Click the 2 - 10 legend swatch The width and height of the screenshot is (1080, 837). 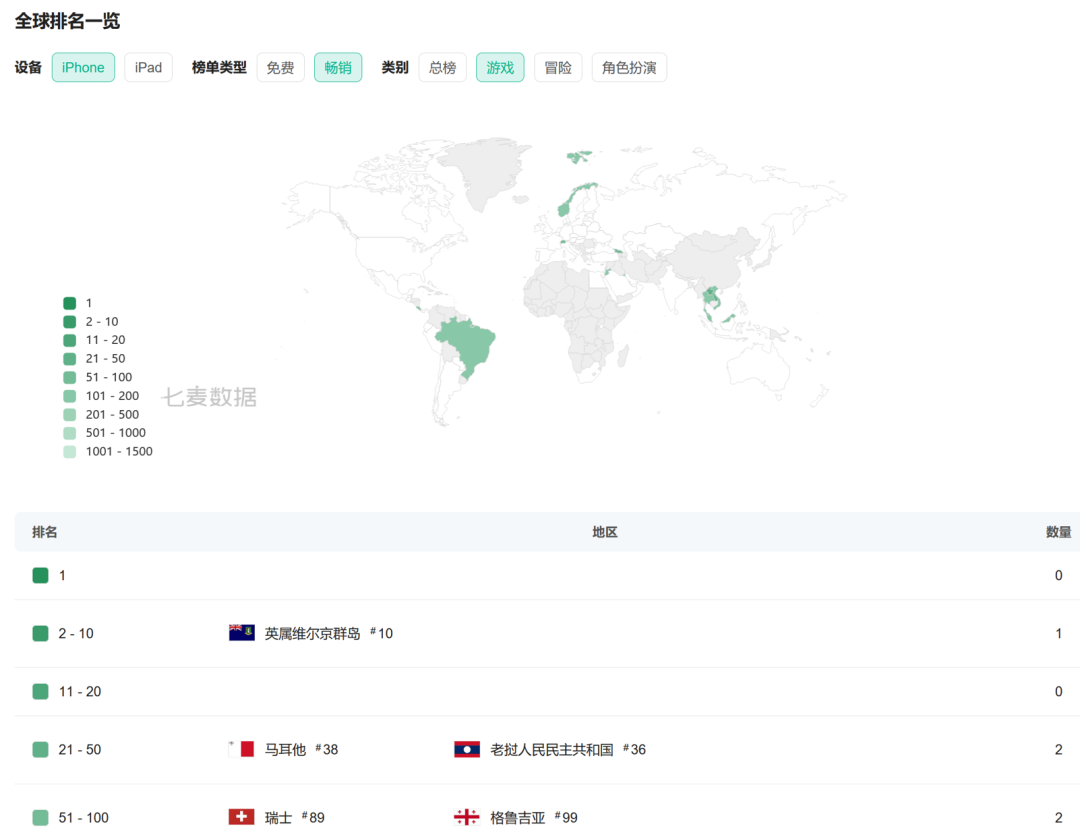pos(70,322)
